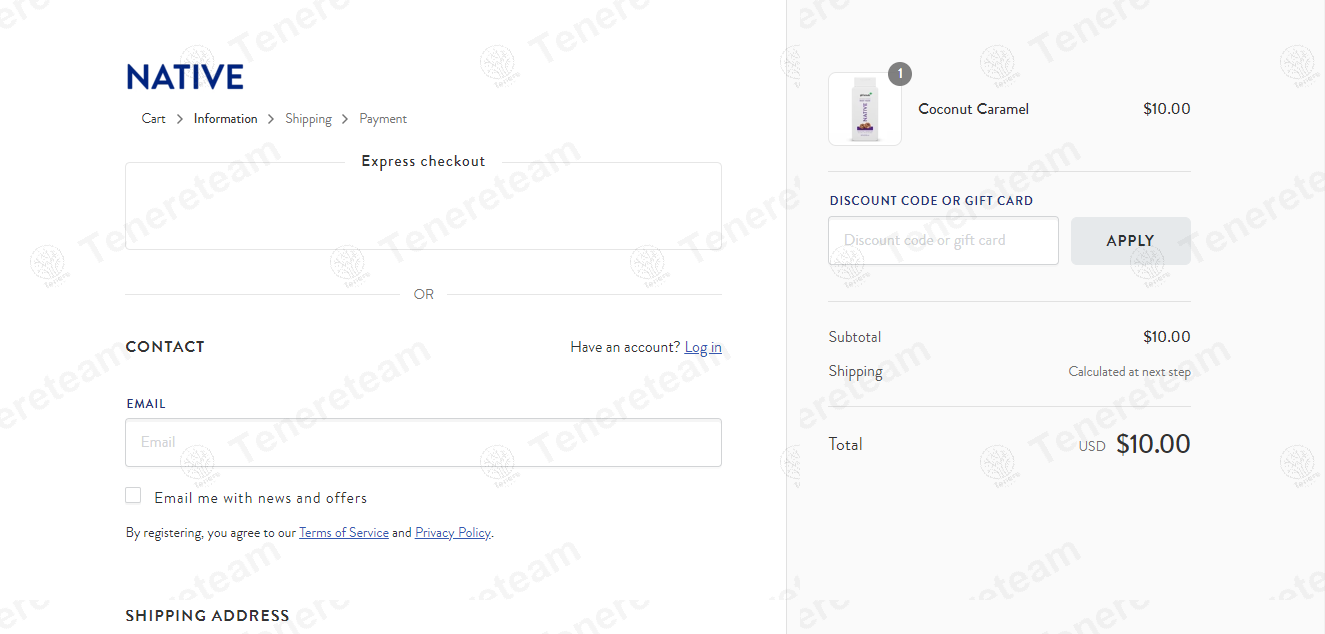This screenshot has width=1325, height=634.
Task: Click the NATIVE brand logo
Action: 185,78
